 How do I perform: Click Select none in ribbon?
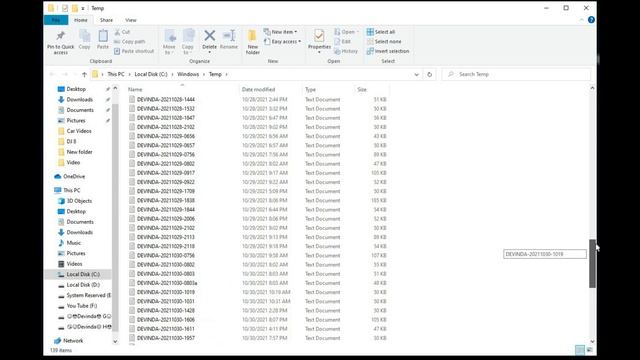pyautogui.click(x=384, y=42)
